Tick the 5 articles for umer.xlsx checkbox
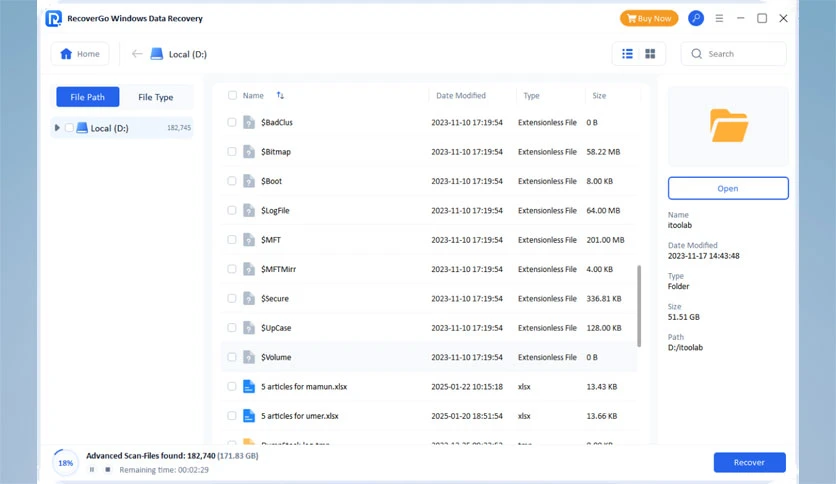This screenshot has width=836, height=484. click(232, 416)
